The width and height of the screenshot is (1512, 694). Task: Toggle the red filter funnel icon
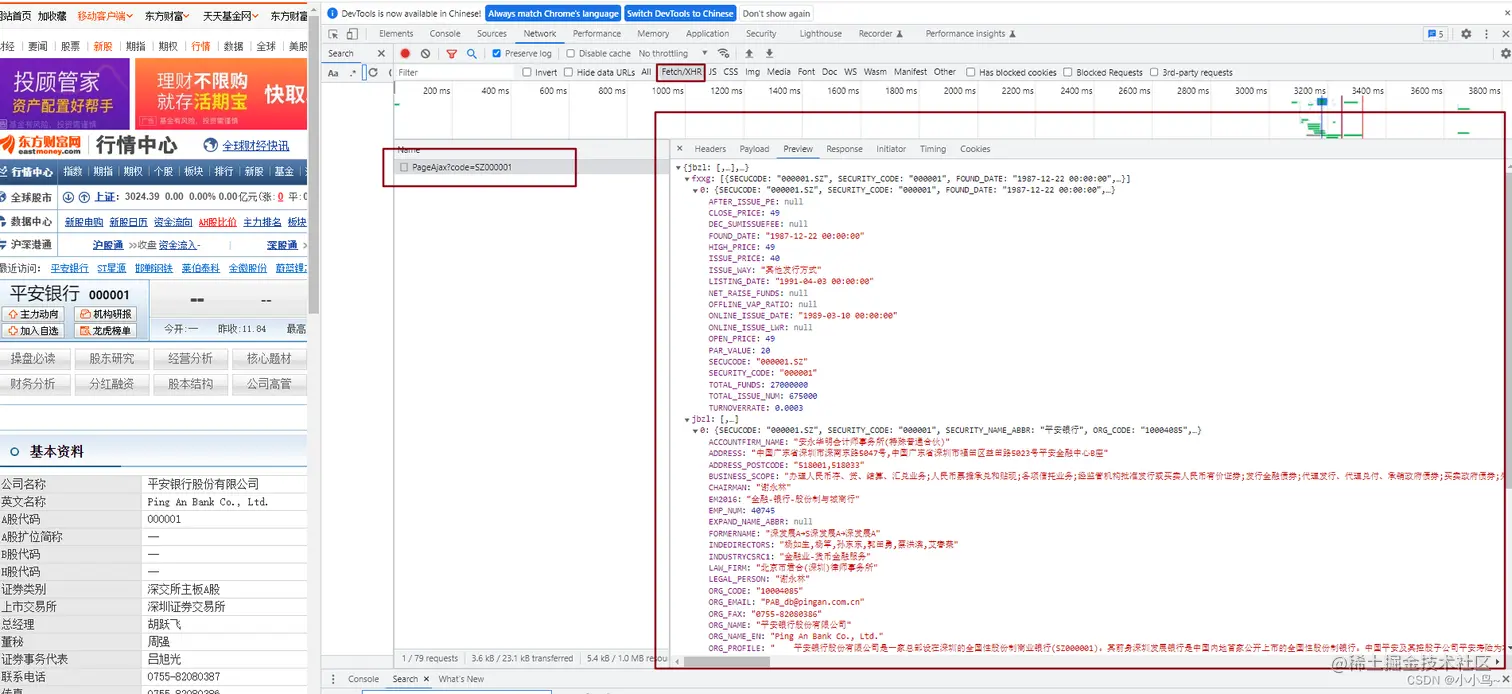[452, 53]
